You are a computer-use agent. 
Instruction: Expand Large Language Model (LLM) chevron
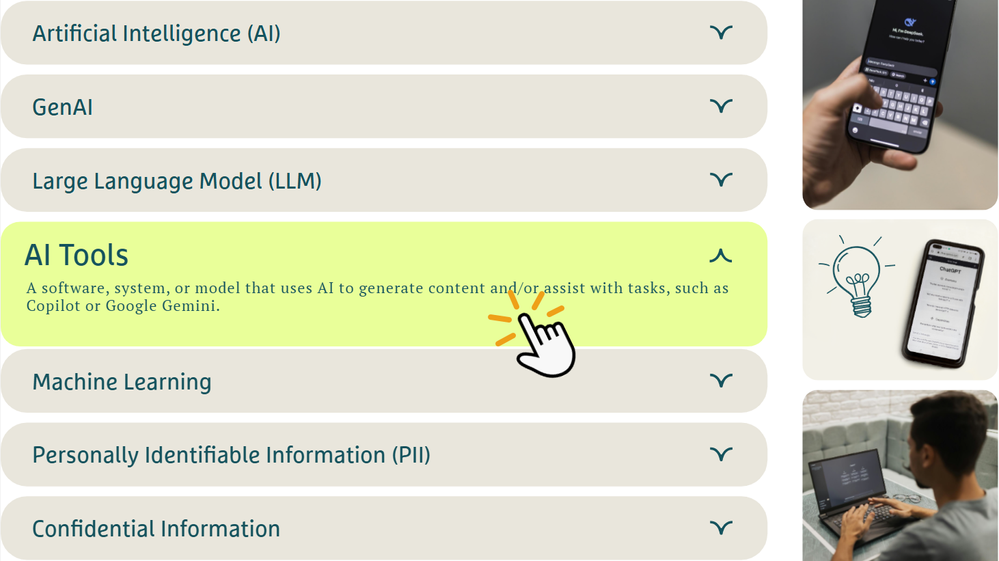click(720, 180)
